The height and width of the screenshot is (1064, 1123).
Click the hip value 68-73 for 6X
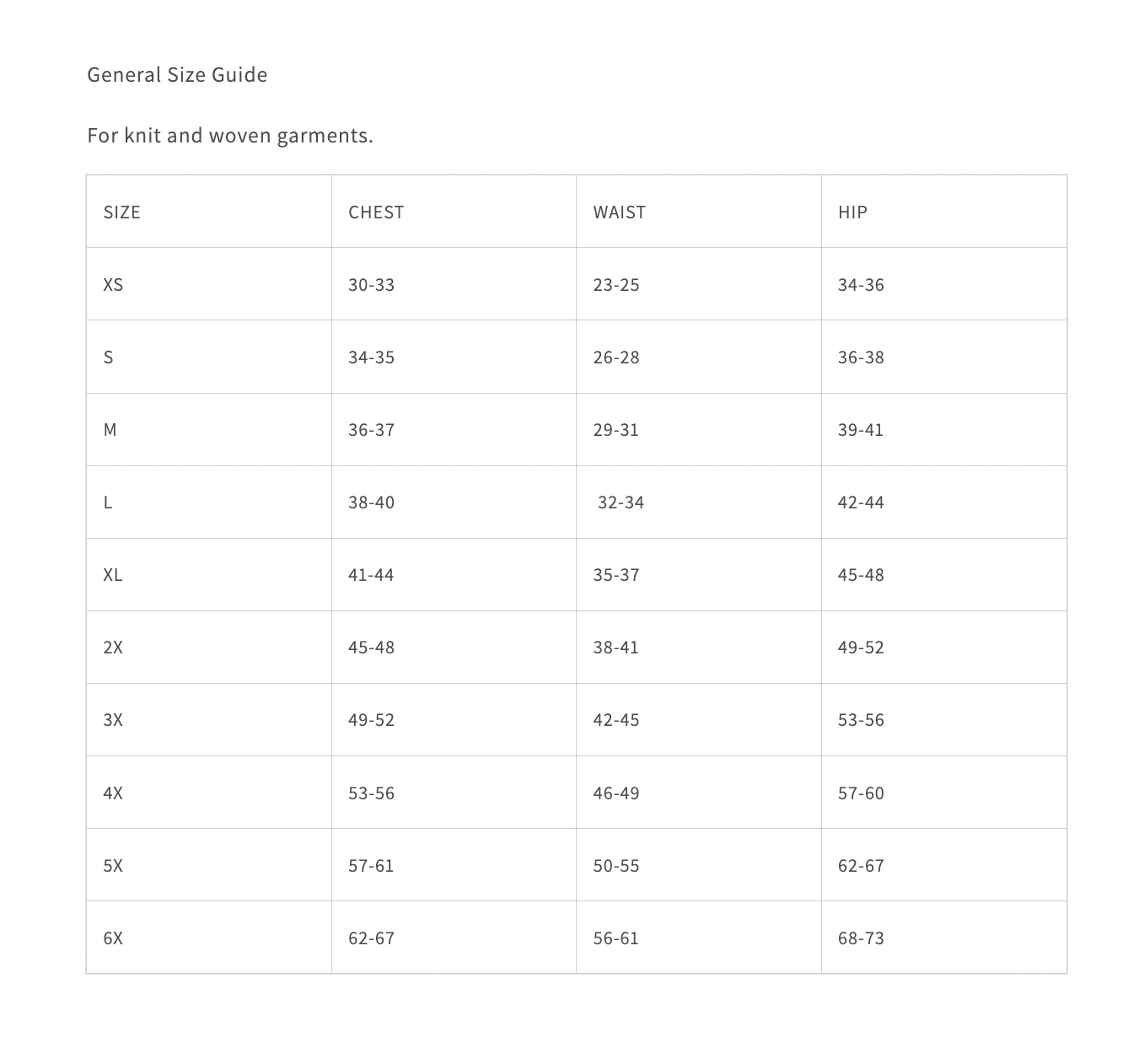(x=861, y=938)
